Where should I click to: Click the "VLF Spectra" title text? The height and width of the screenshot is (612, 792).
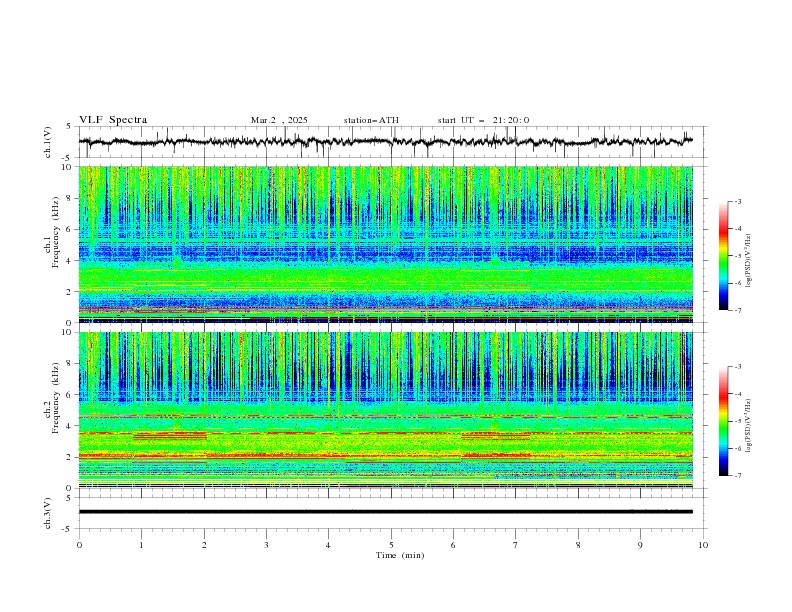tap(113, 120)
